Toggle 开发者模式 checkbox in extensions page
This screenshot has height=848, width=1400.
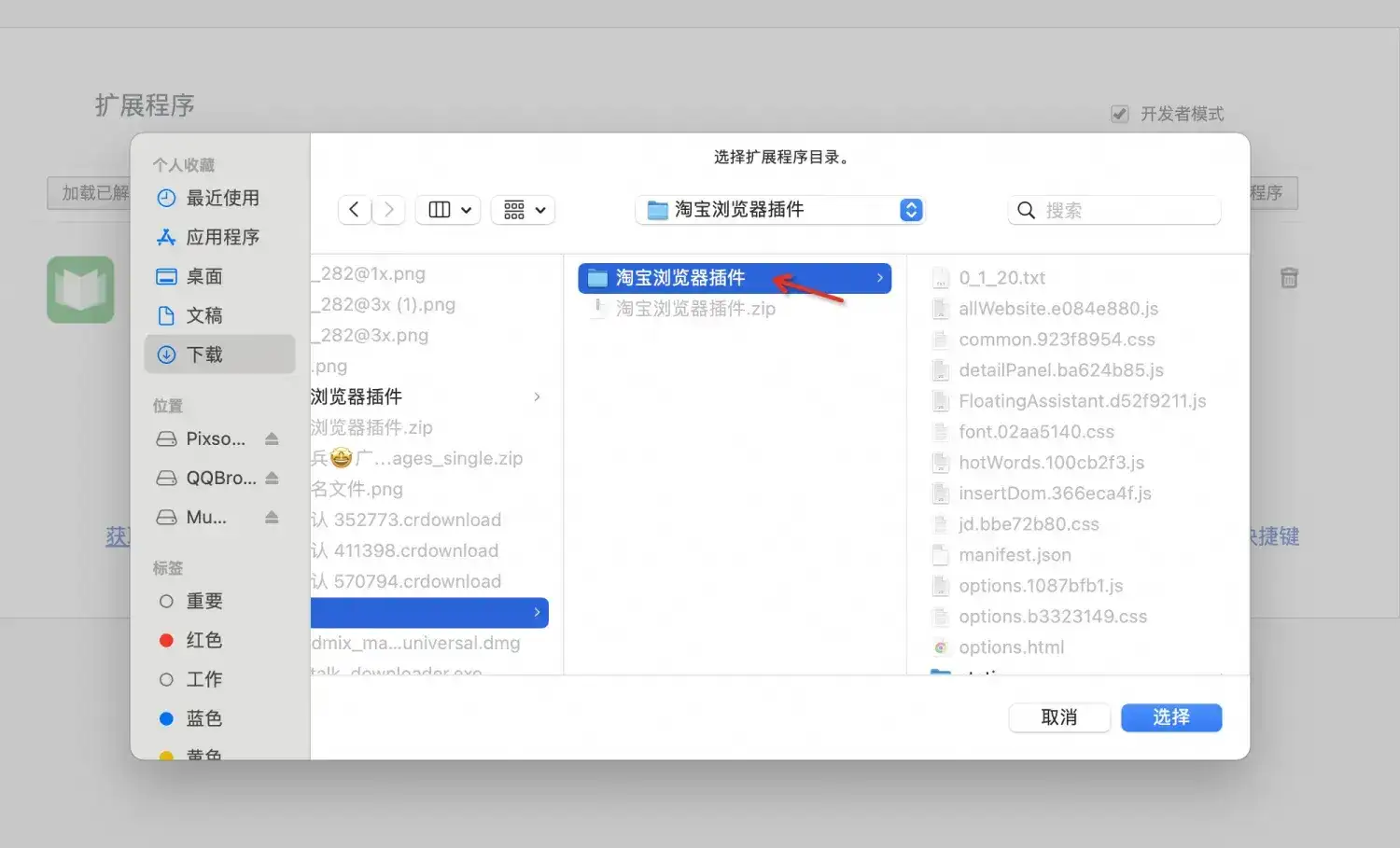pyautogui.click(x=1120, y=114)
